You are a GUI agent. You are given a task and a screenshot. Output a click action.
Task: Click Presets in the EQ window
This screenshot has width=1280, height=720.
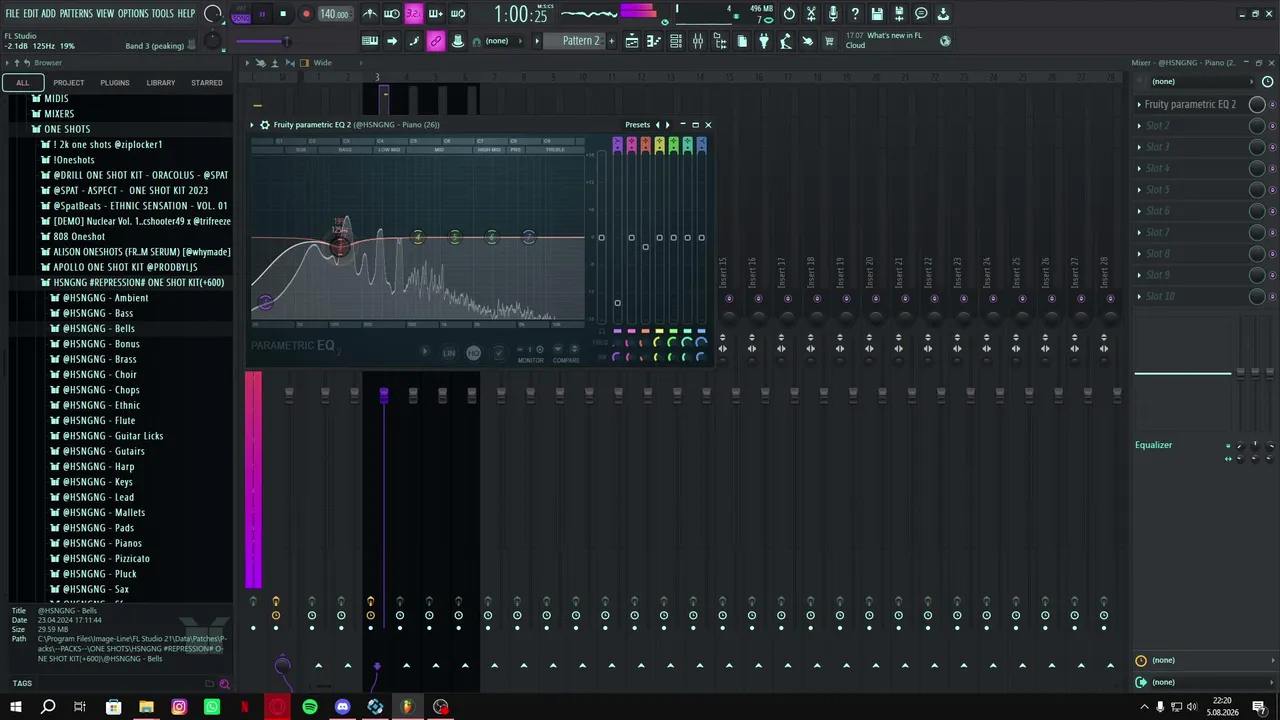point(637,125)
